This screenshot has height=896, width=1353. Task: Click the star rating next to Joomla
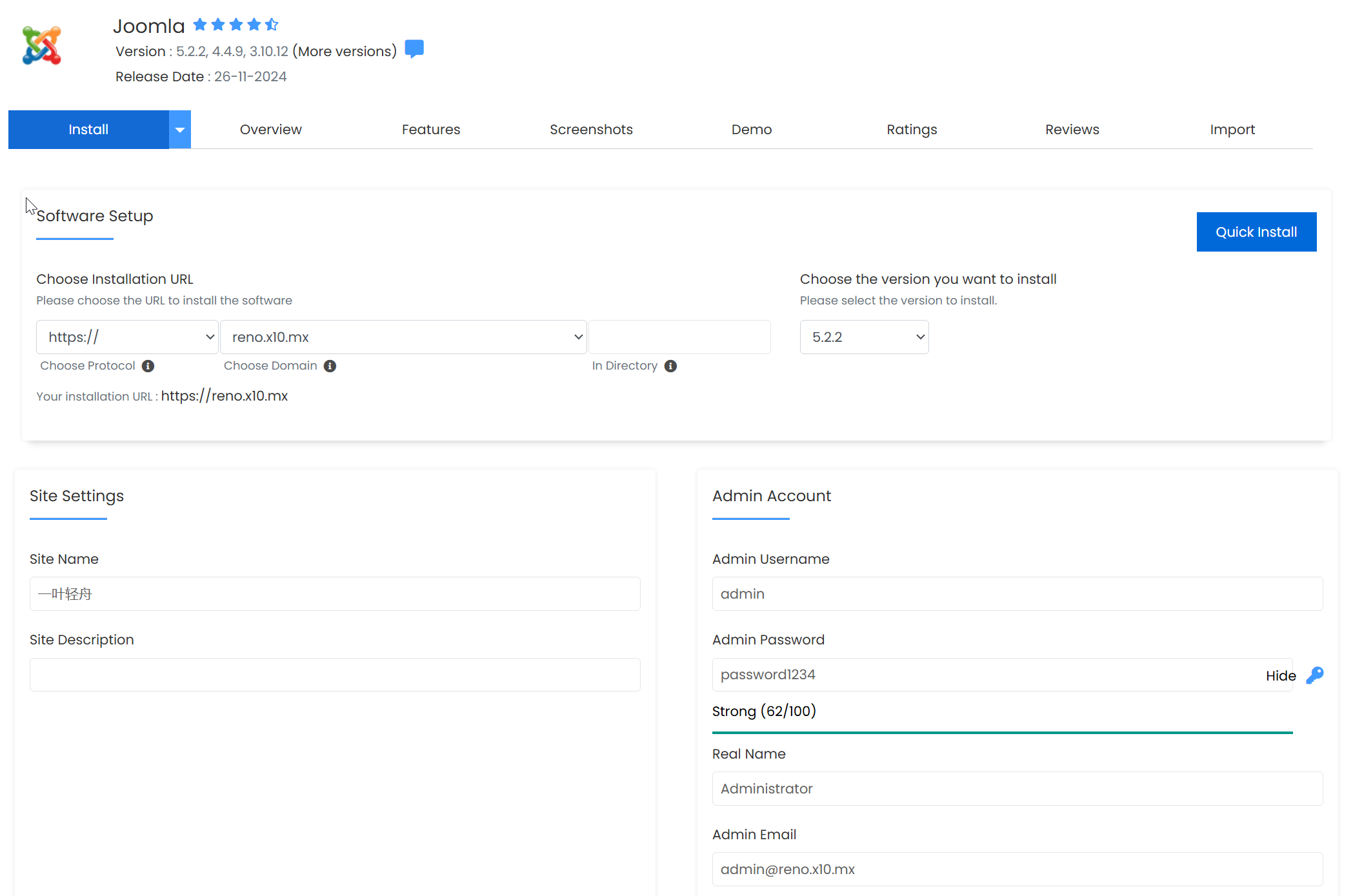[236, 25]
